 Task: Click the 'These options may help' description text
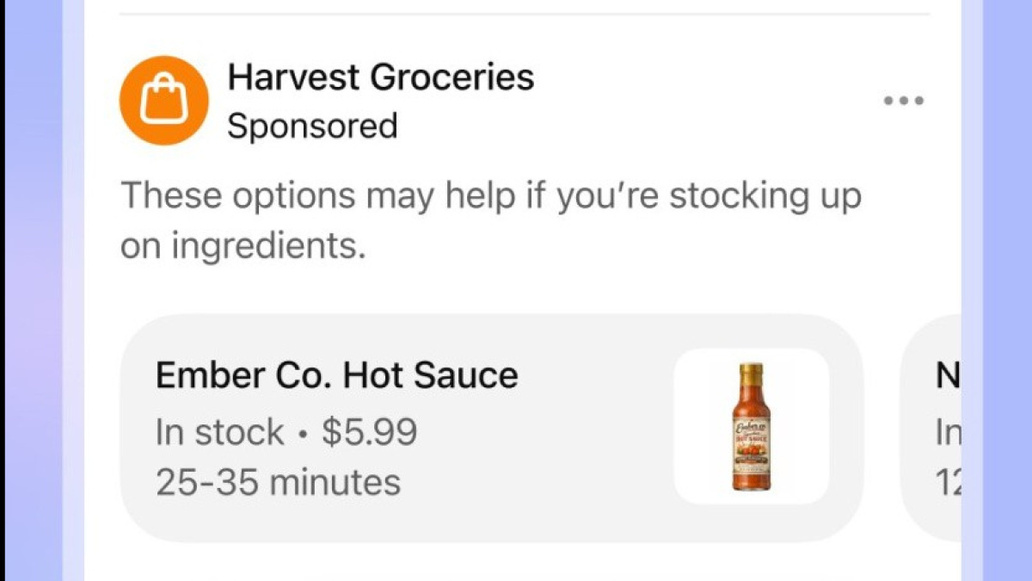[x=490, y=196]
